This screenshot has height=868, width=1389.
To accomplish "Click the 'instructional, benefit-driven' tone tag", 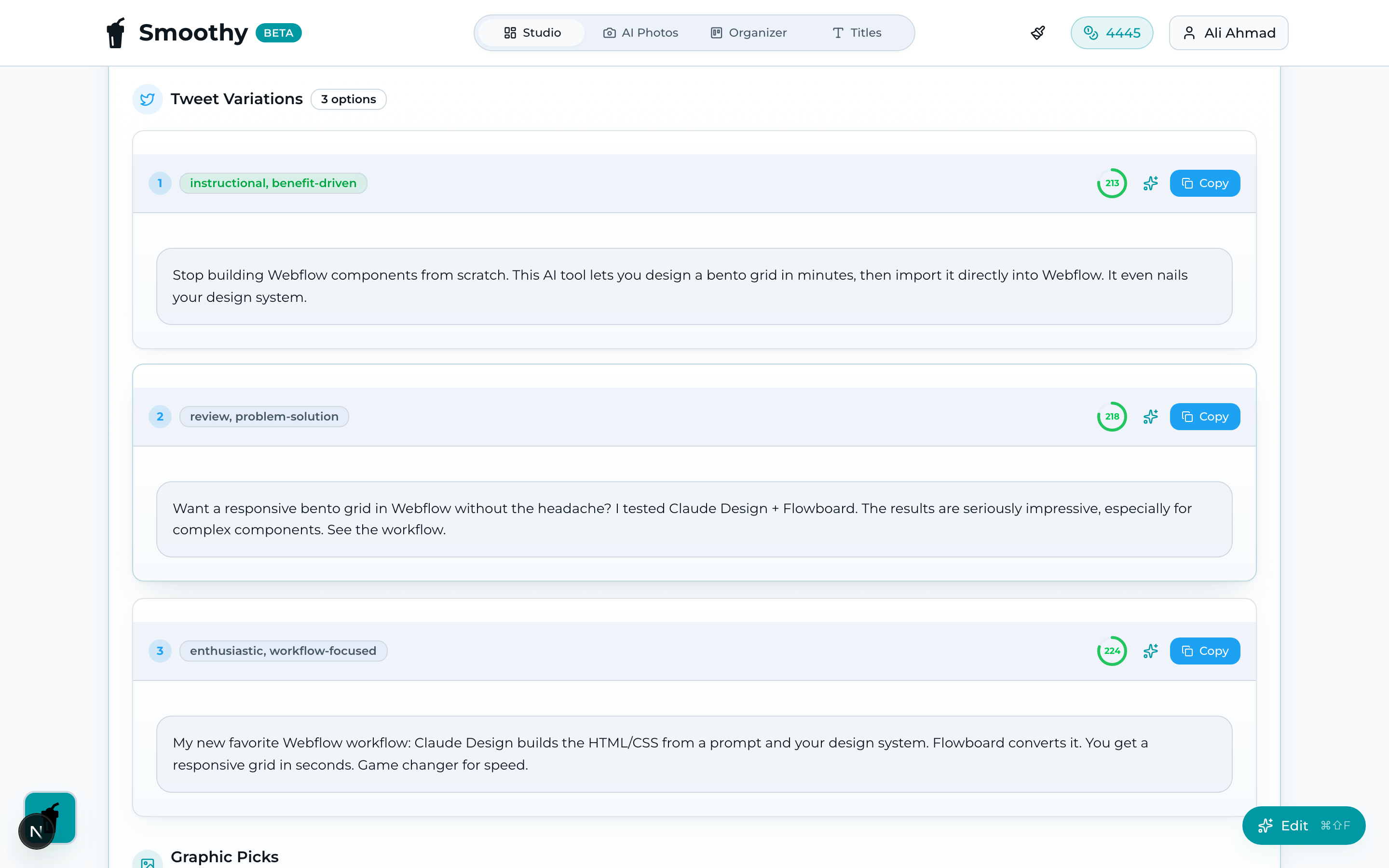I will tap(273, 183).
